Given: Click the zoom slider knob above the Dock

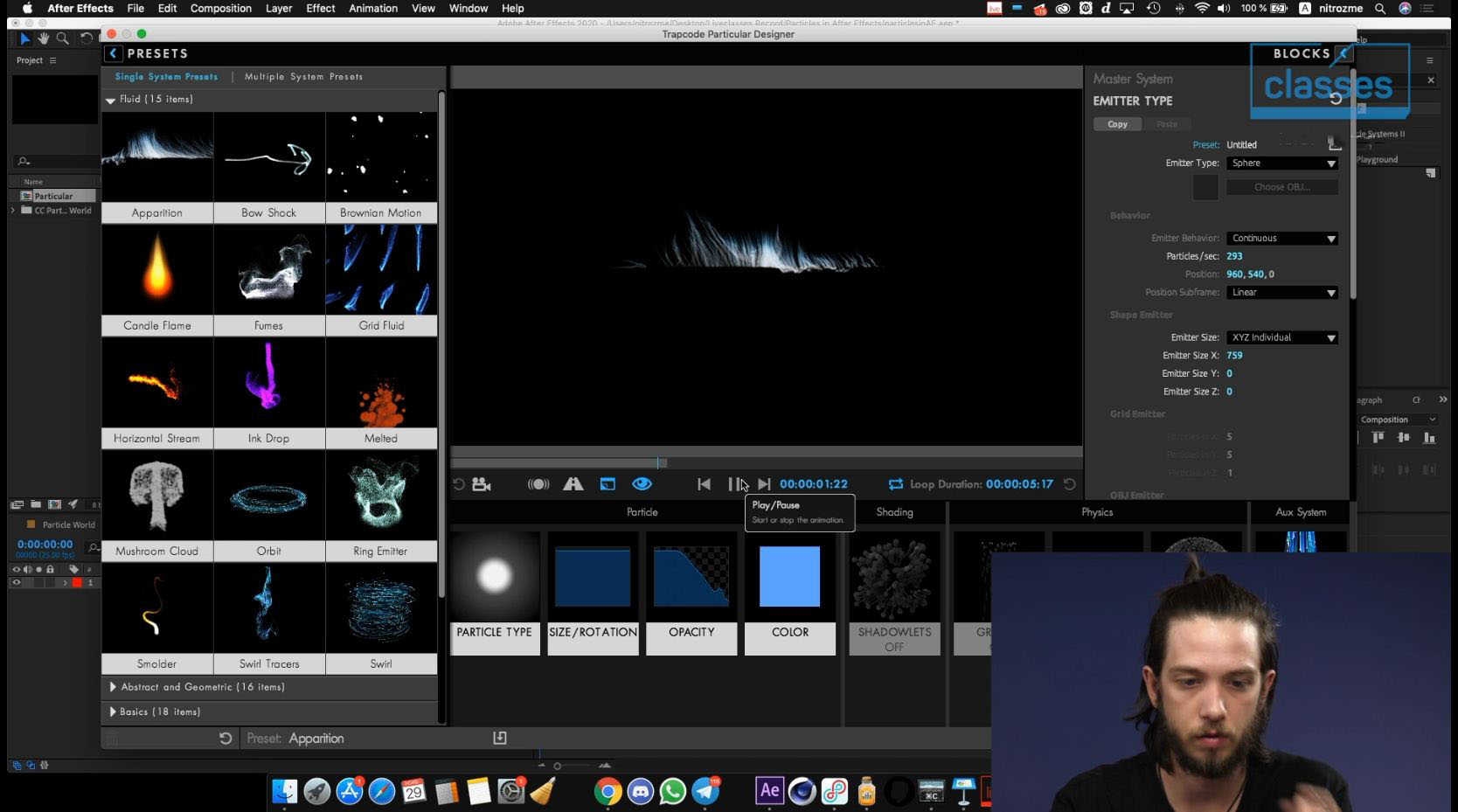Looking at the screenshot, I should [557, 767].
